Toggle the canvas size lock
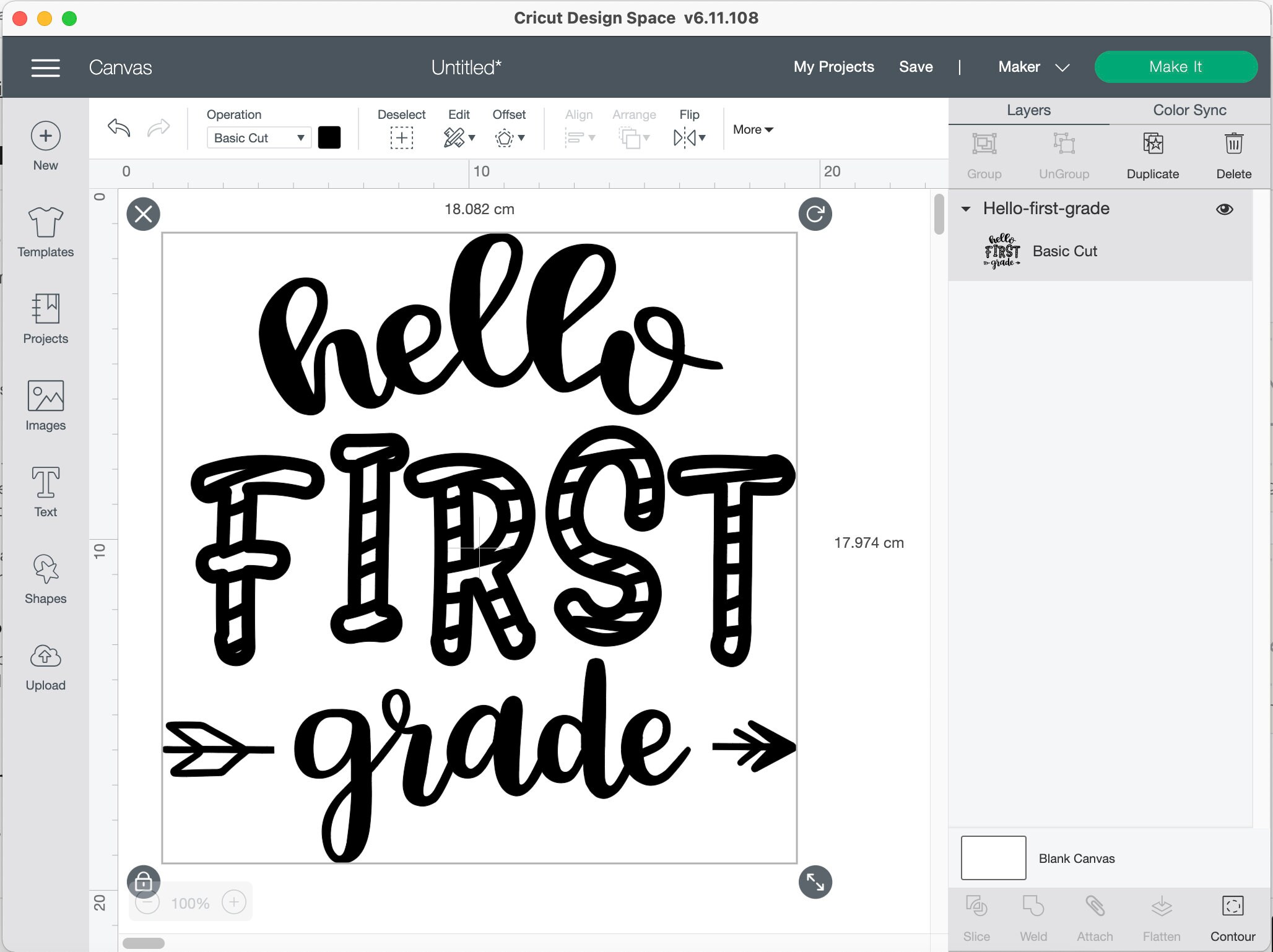Viewport: 1273px width, 952px height. (x=143, y=881)
